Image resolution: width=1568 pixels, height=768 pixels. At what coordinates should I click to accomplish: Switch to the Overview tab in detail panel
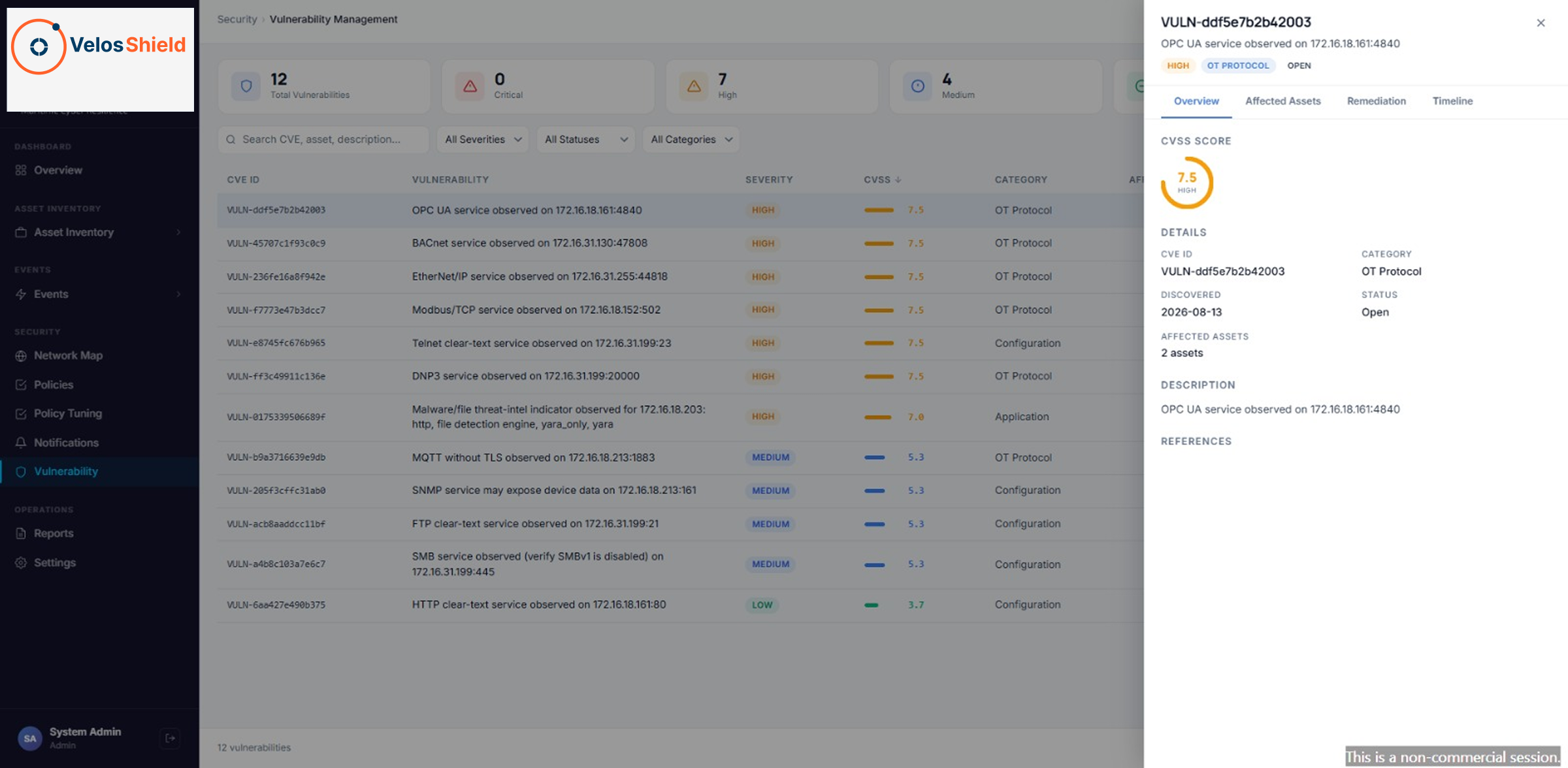tap(1196, 101)
